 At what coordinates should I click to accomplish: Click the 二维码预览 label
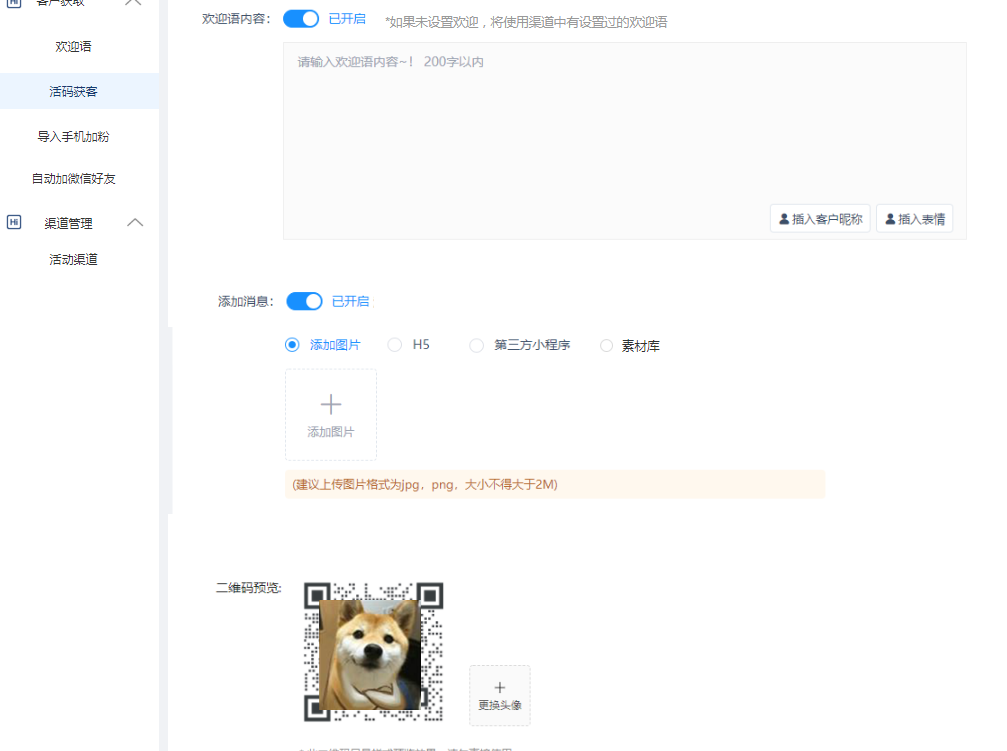(249, 588)
